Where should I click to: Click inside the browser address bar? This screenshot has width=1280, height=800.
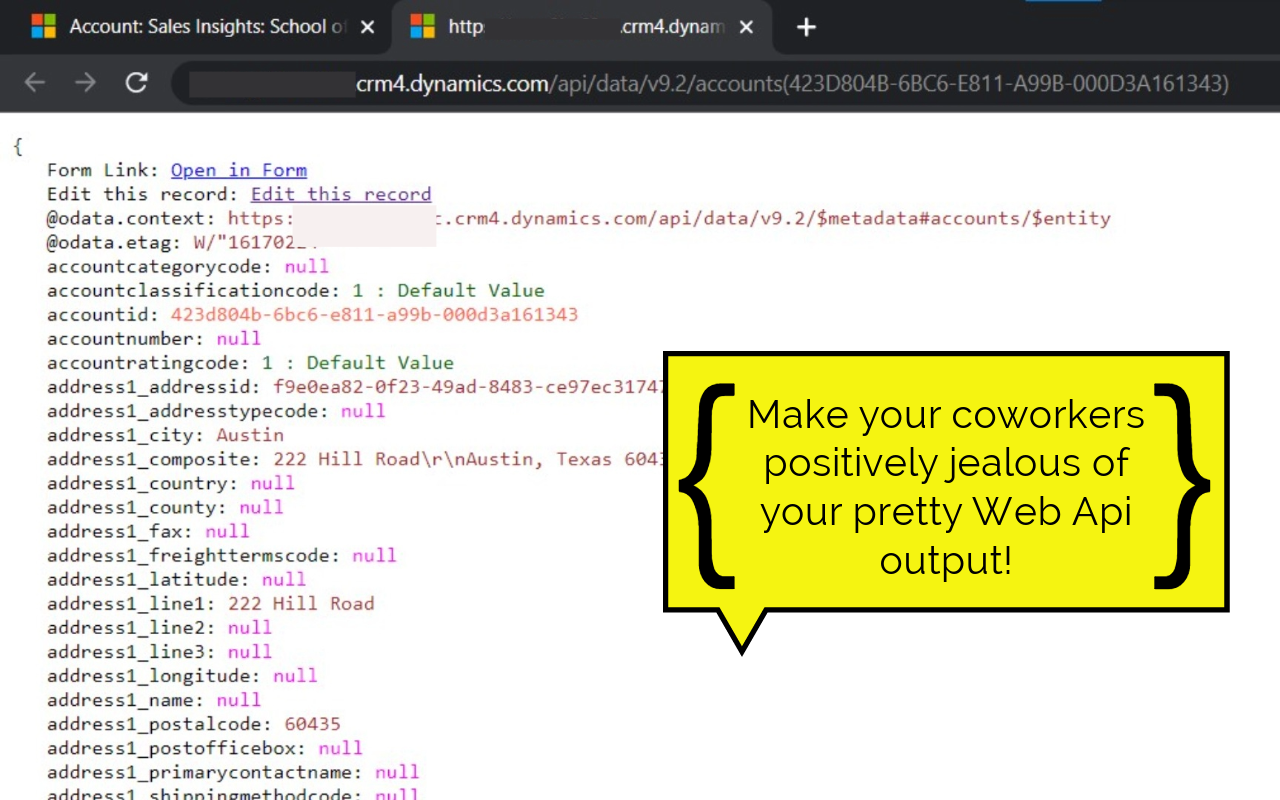[700, 84]
